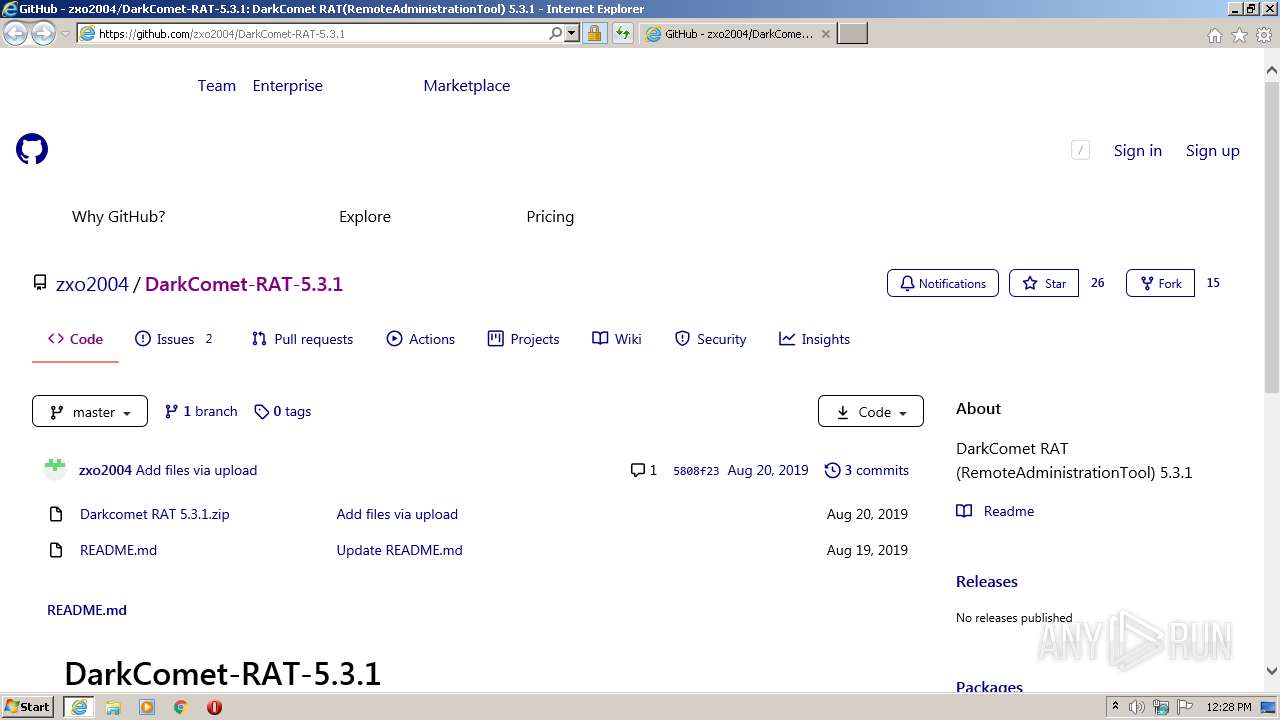
Task: Click the volume speaker tray icon
Action: click(1137, 707)
